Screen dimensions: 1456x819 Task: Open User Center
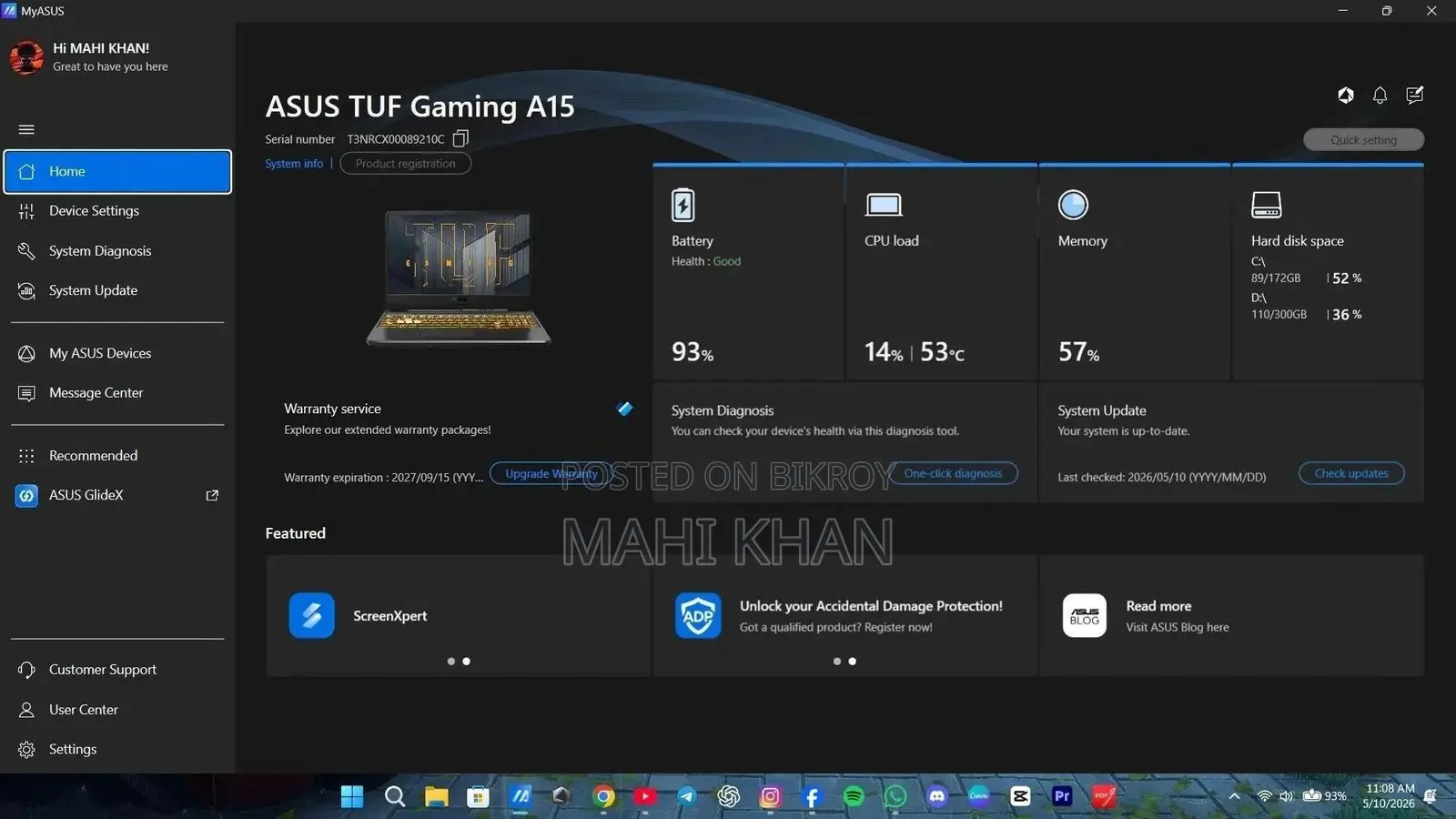click(x=117, y=710)
